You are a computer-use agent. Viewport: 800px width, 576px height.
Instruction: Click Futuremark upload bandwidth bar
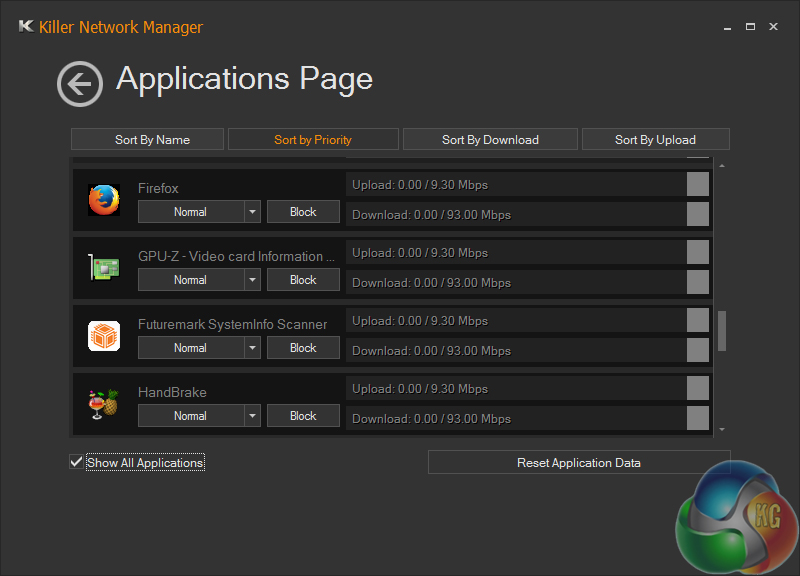(515, 321)
